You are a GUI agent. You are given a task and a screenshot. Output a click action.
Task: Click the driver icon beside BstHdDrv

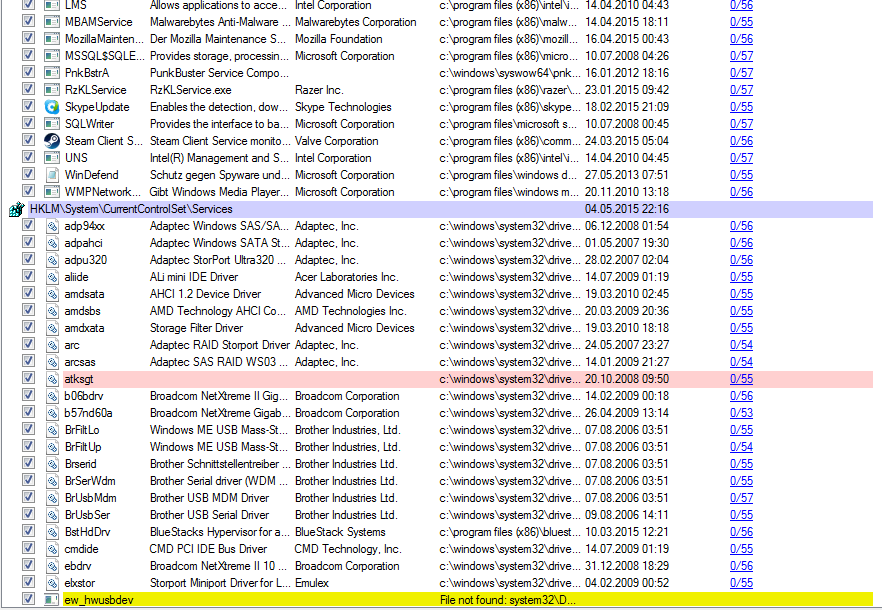[x=53, y=532]
